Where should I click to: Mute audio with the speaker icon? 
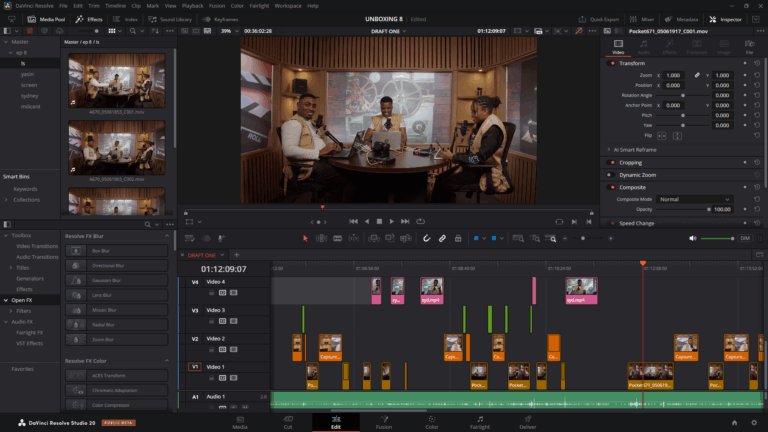click(x=693, y=239)
